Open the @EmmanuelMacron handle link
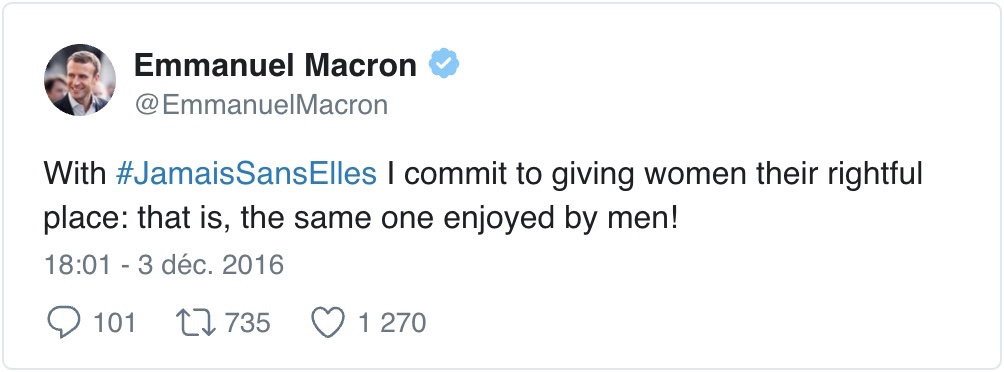Image resolution: width=1004 pixels, height=372 pixels. 261,104
